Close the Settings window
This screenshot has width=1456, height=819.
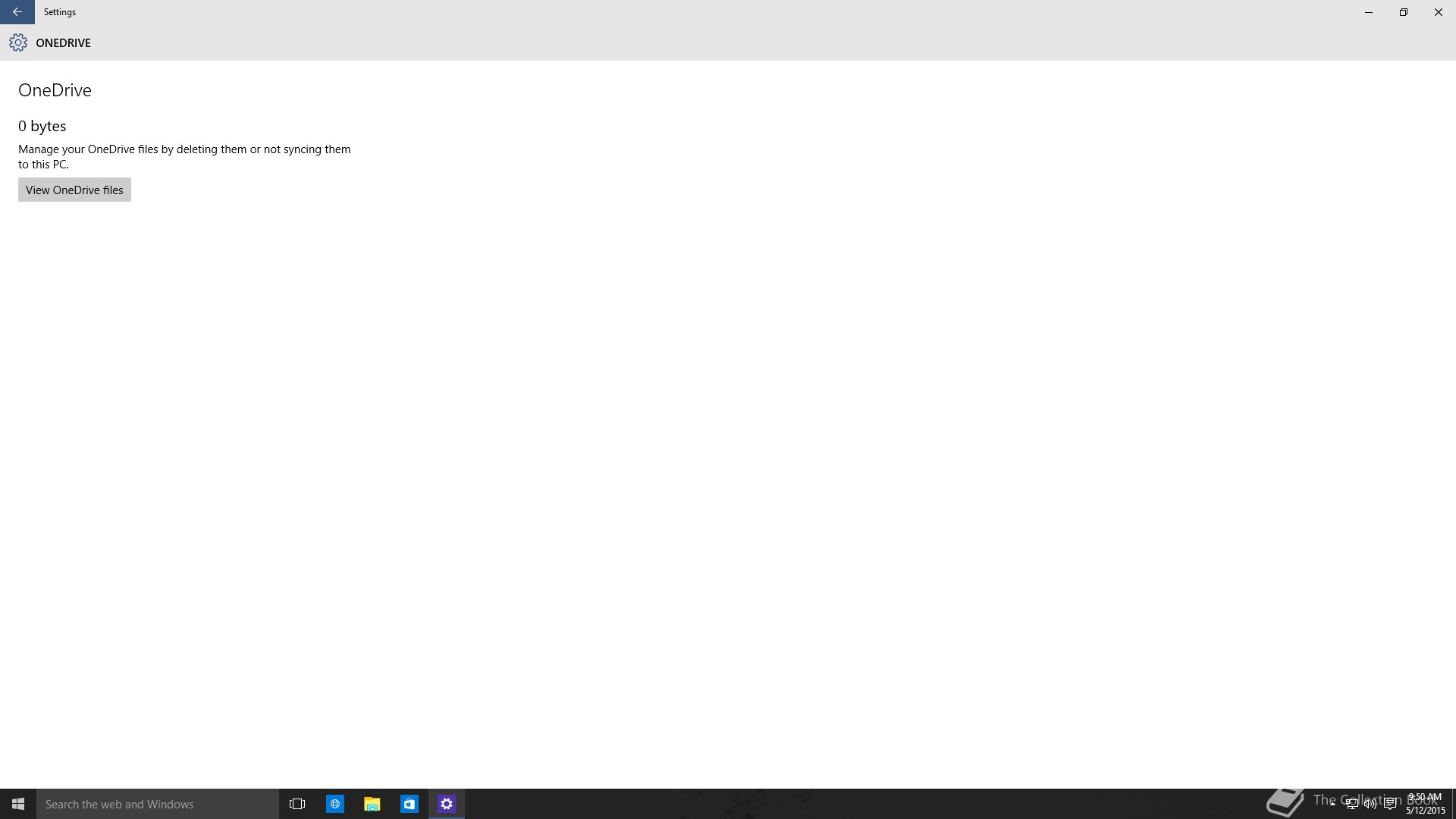tap(1439, 12)
